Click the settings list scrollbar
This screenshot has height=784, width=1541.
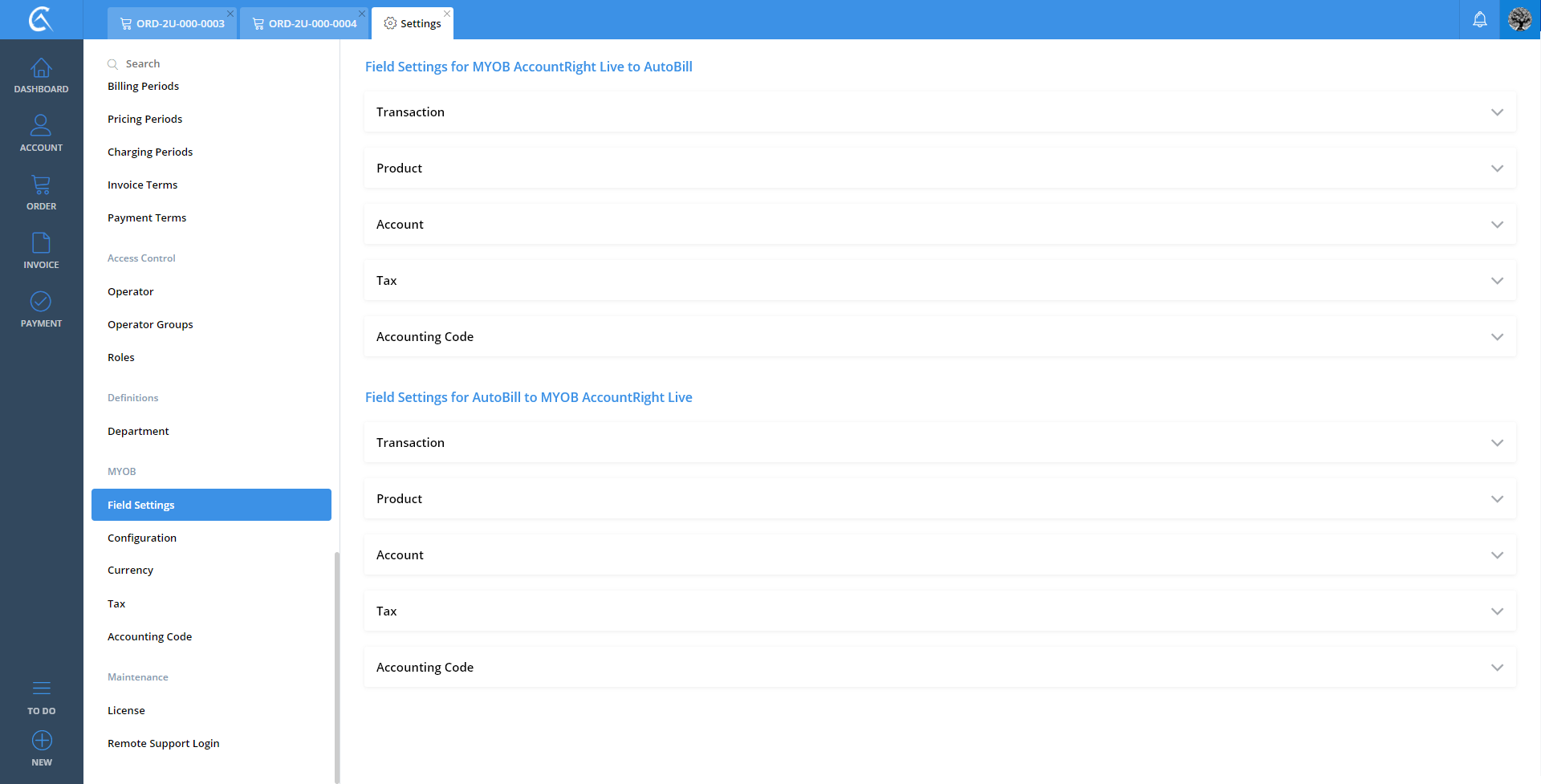pyautogui.click(x=336, y=666)
